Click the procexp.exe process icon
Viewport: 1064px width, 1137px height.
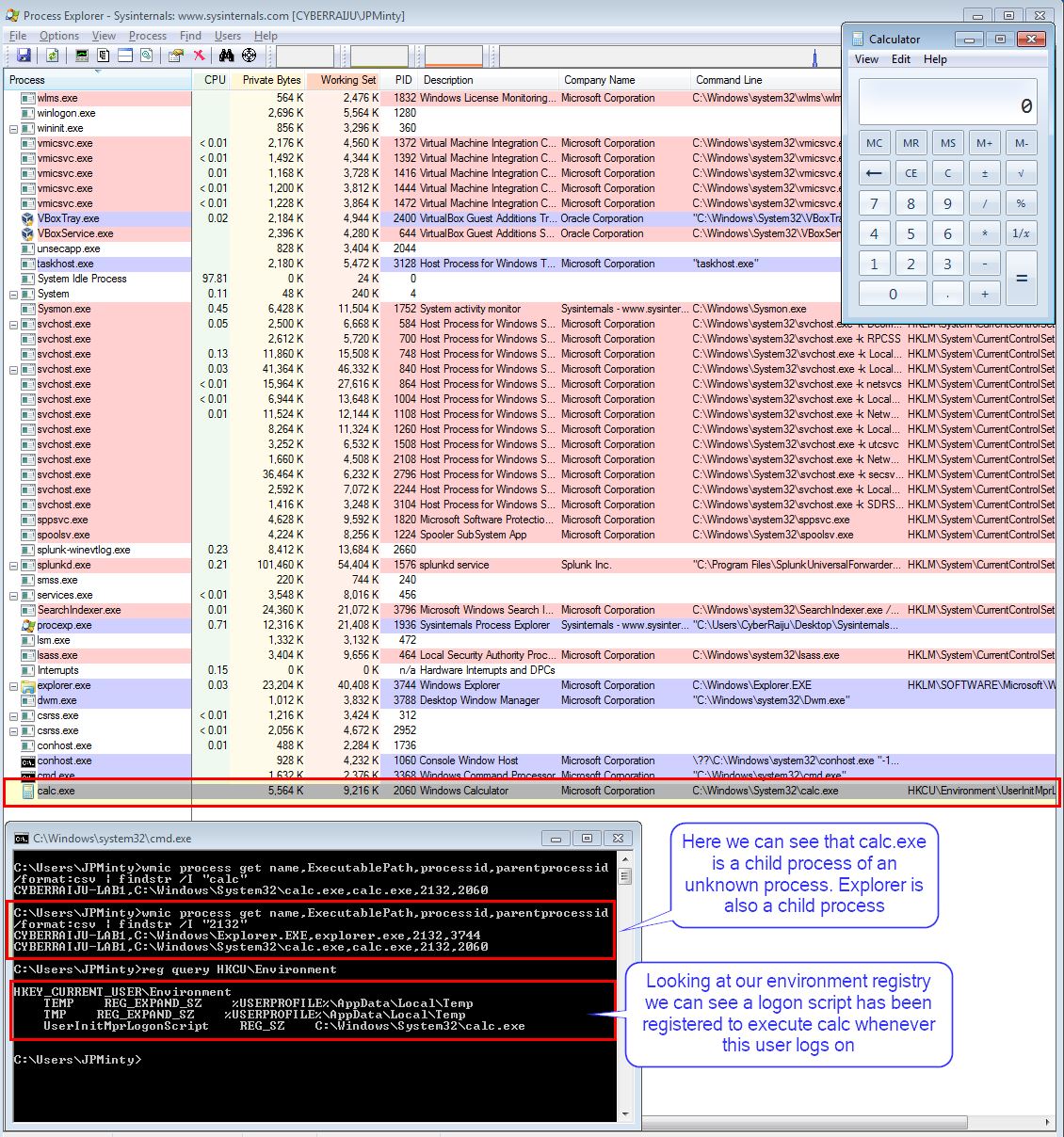(x=27, y=625)
